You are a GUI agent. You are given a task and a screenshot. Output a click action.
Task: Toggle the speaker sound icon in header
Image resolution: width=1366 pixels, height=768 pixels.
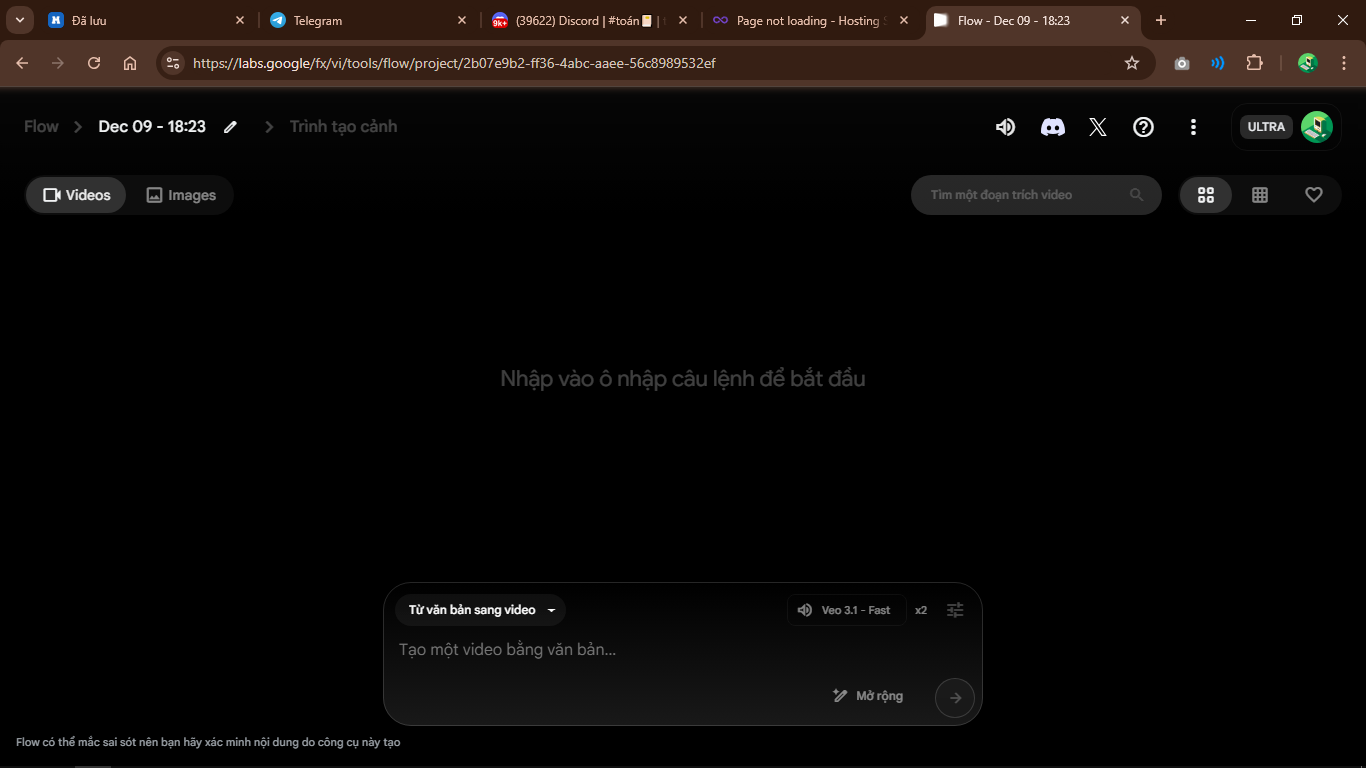(1005, 127)
